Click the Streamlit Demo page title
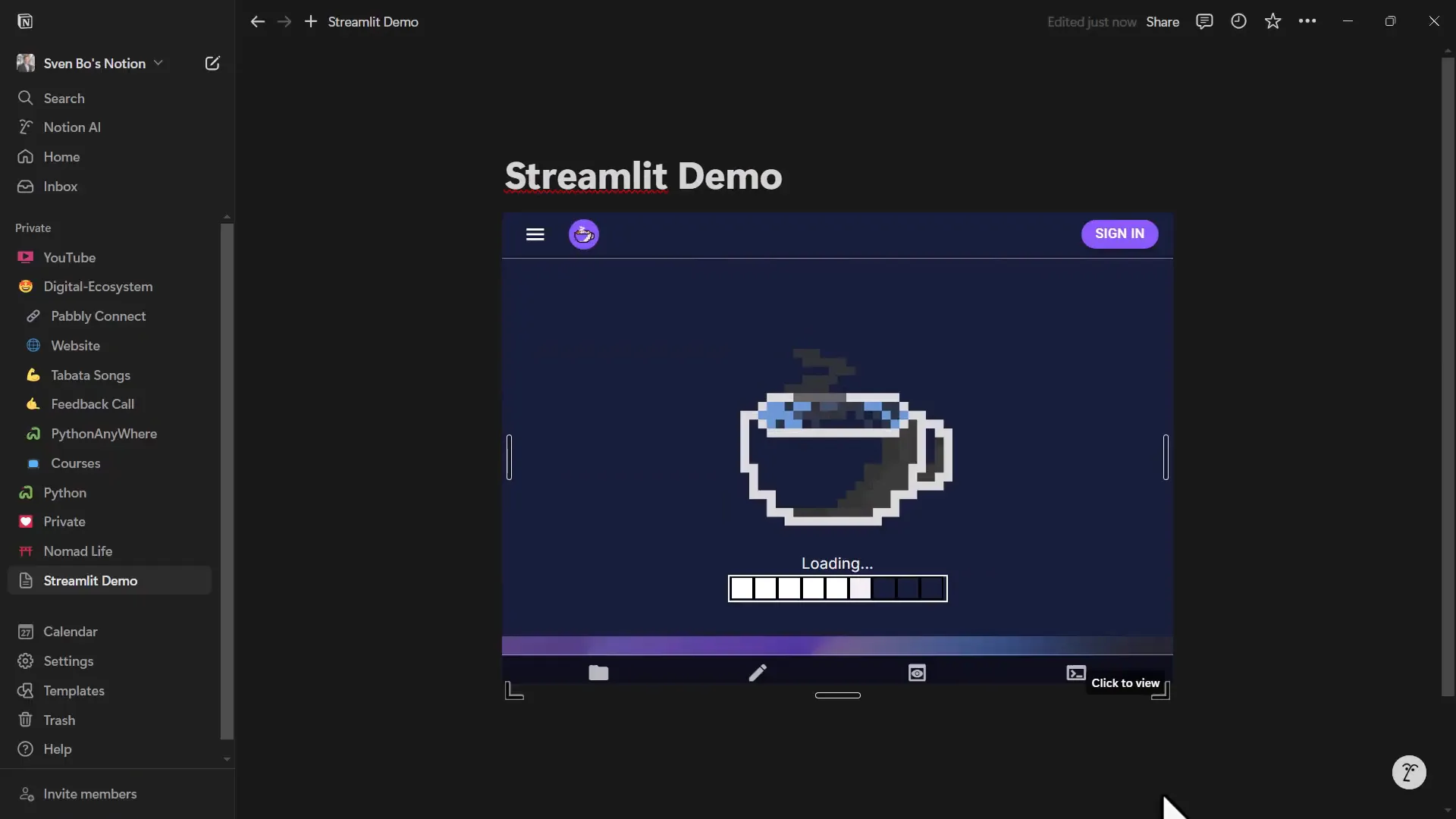The height and width of the screenshot is (819, 1456). point(643,176)
